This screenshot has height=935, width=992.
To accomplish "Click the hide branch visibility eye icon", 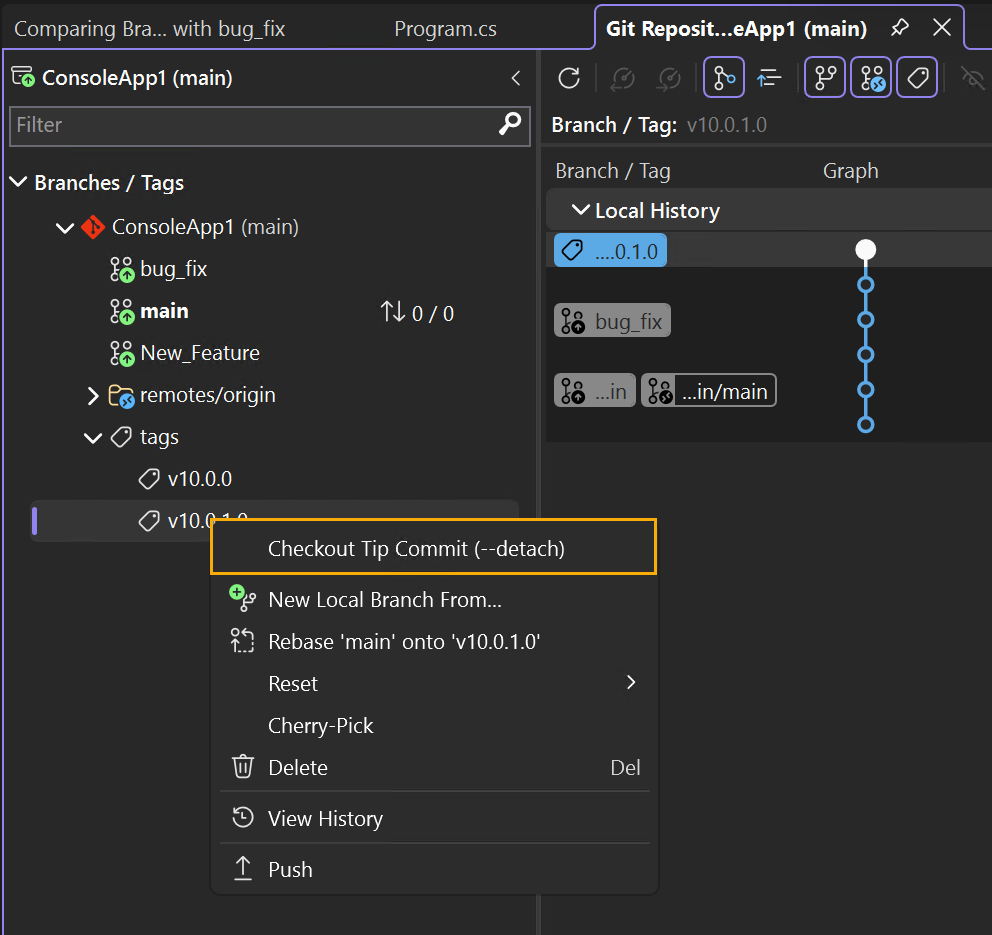I will pyautogui.click(x=972, y=77).
